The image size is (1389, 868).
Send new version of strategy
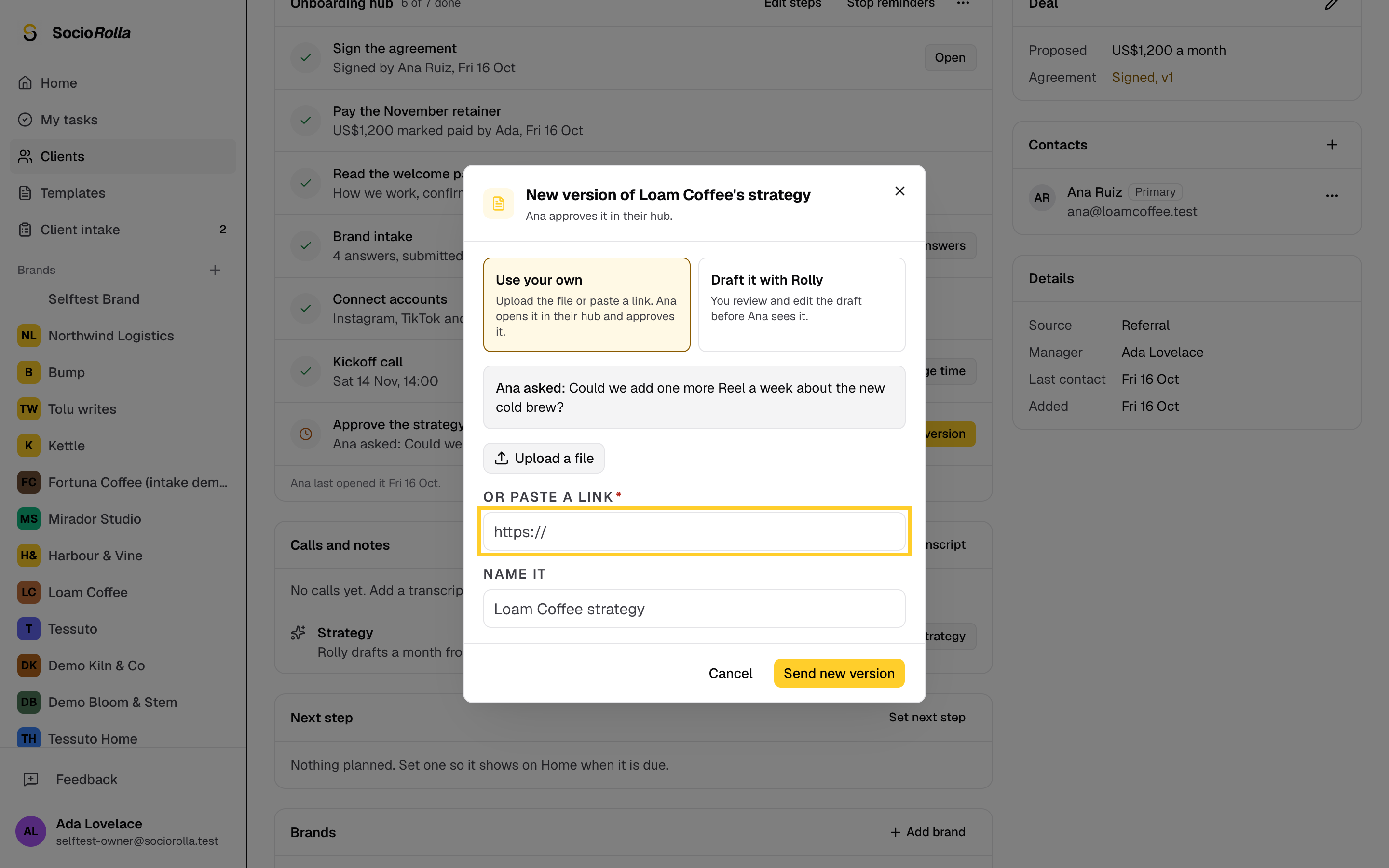(839, 673)
